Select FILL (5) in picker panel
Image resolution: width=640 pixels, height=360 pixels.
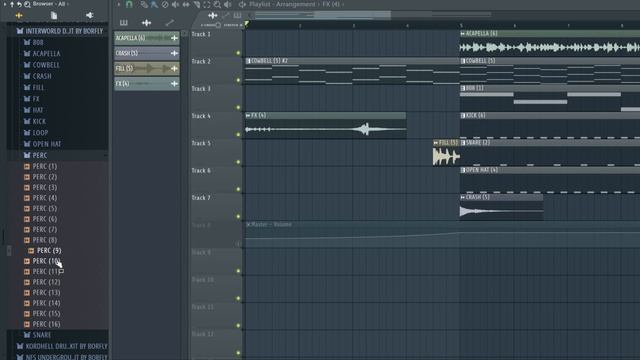147,68
